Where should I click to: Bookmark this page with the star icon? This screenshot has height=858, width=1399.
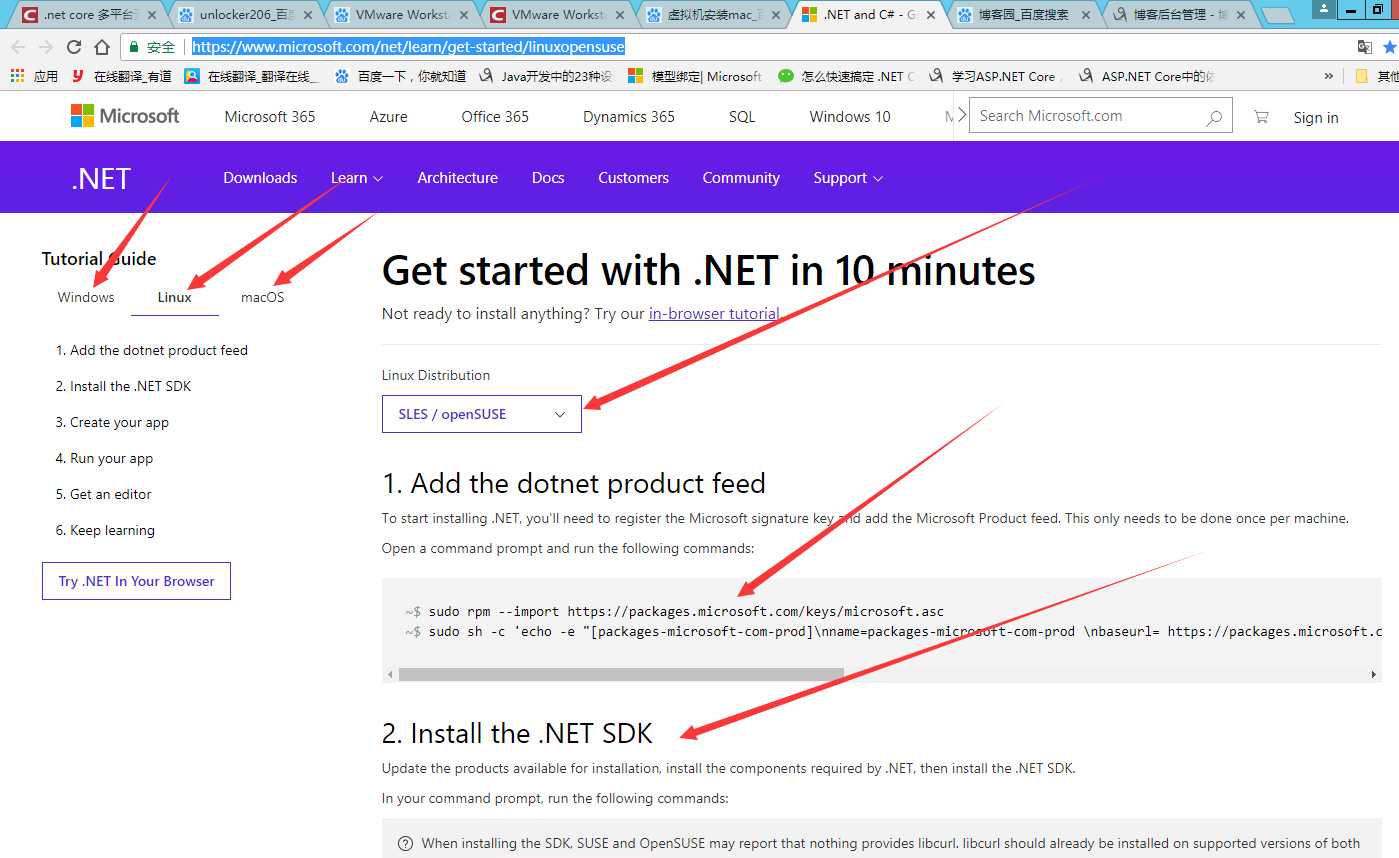pos(1389,47)
